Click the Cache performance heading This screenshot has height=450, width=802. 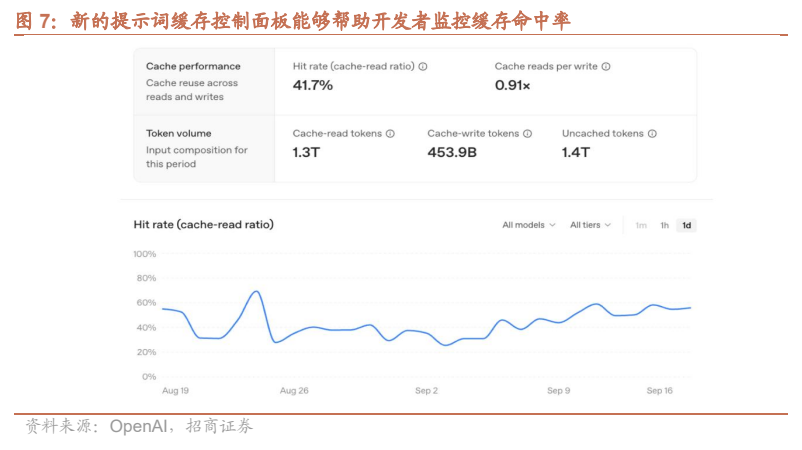pos(193,66)
